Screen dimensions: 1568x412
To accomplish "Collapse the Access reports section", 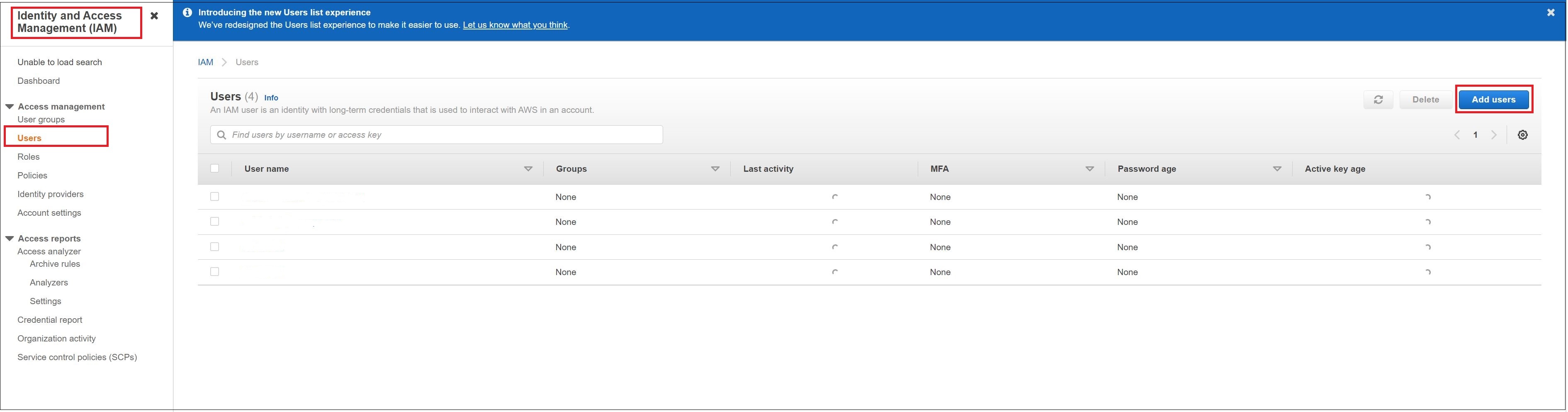I will 9,238.
